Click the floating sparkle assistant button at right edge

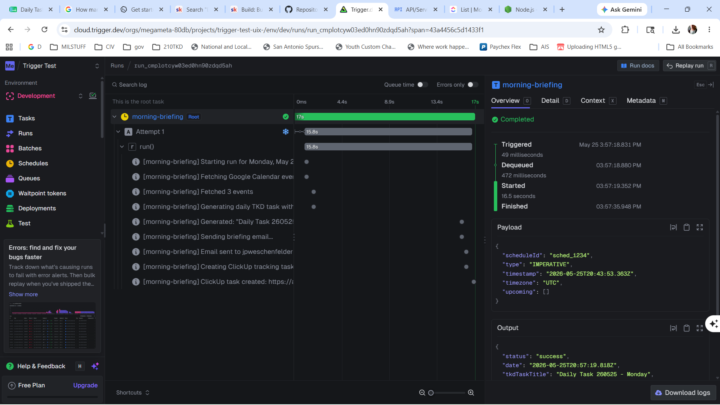click(x=713, y=324)
